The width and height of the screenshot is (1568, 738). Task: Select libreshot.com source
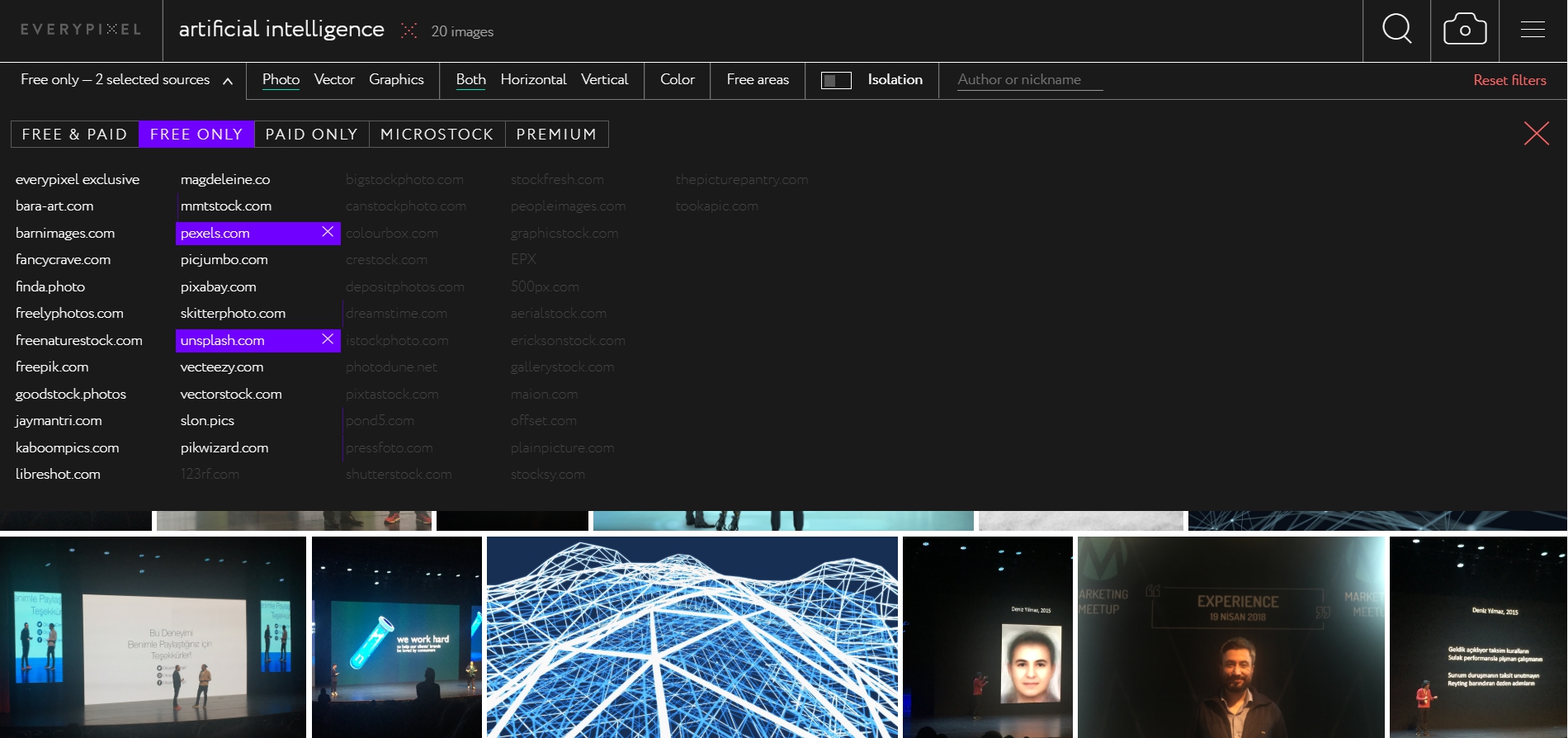click(x=58, y=474)
